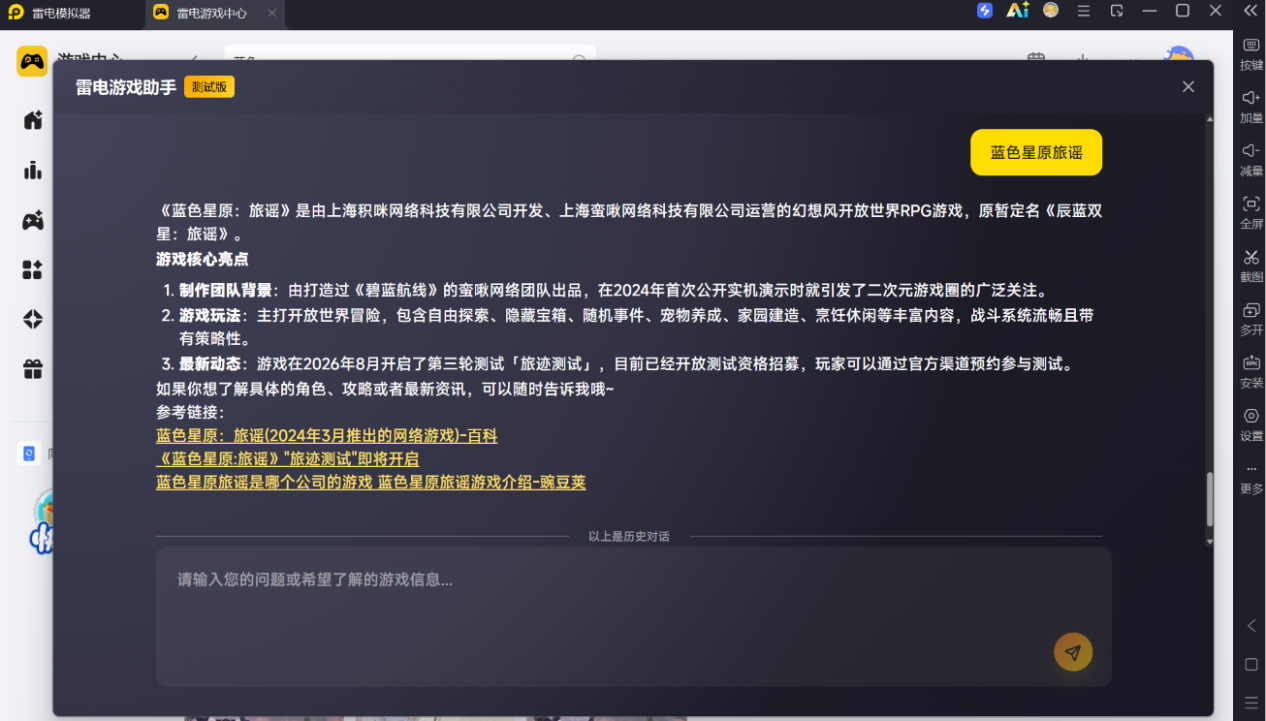The width and height of the screenshot is (1266, 721).
Task: Open the apps grid icon in left sidebar
Action: tap(33, 270)
